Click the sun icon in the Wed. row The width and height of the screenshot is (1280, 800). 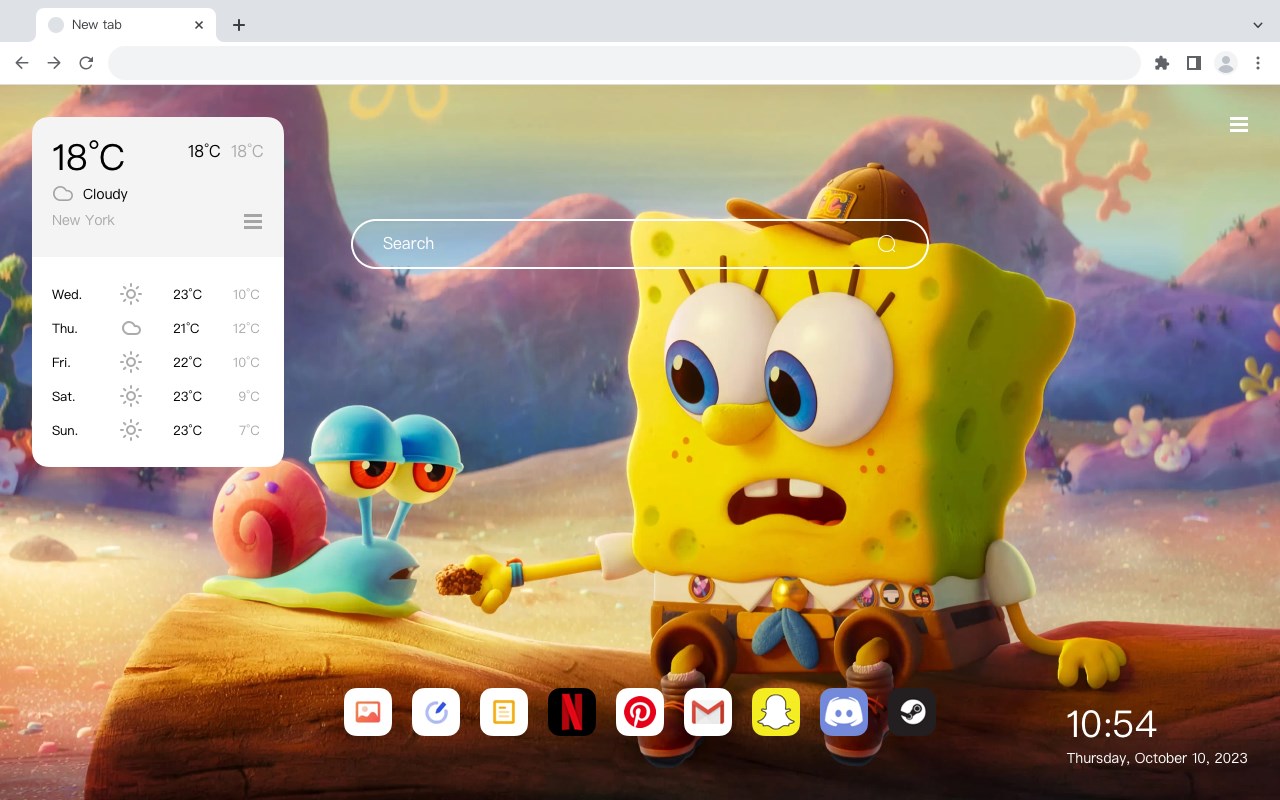131,294
